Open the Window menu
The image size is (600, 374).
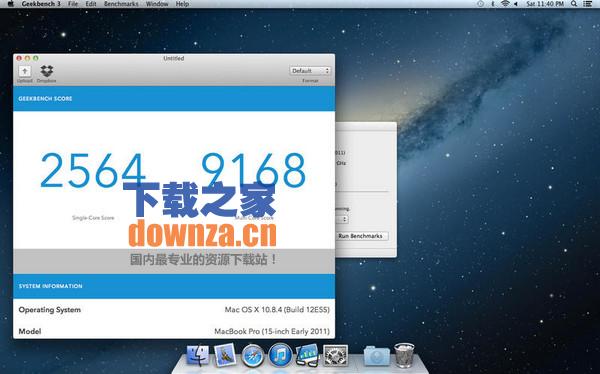click(157, 4)
